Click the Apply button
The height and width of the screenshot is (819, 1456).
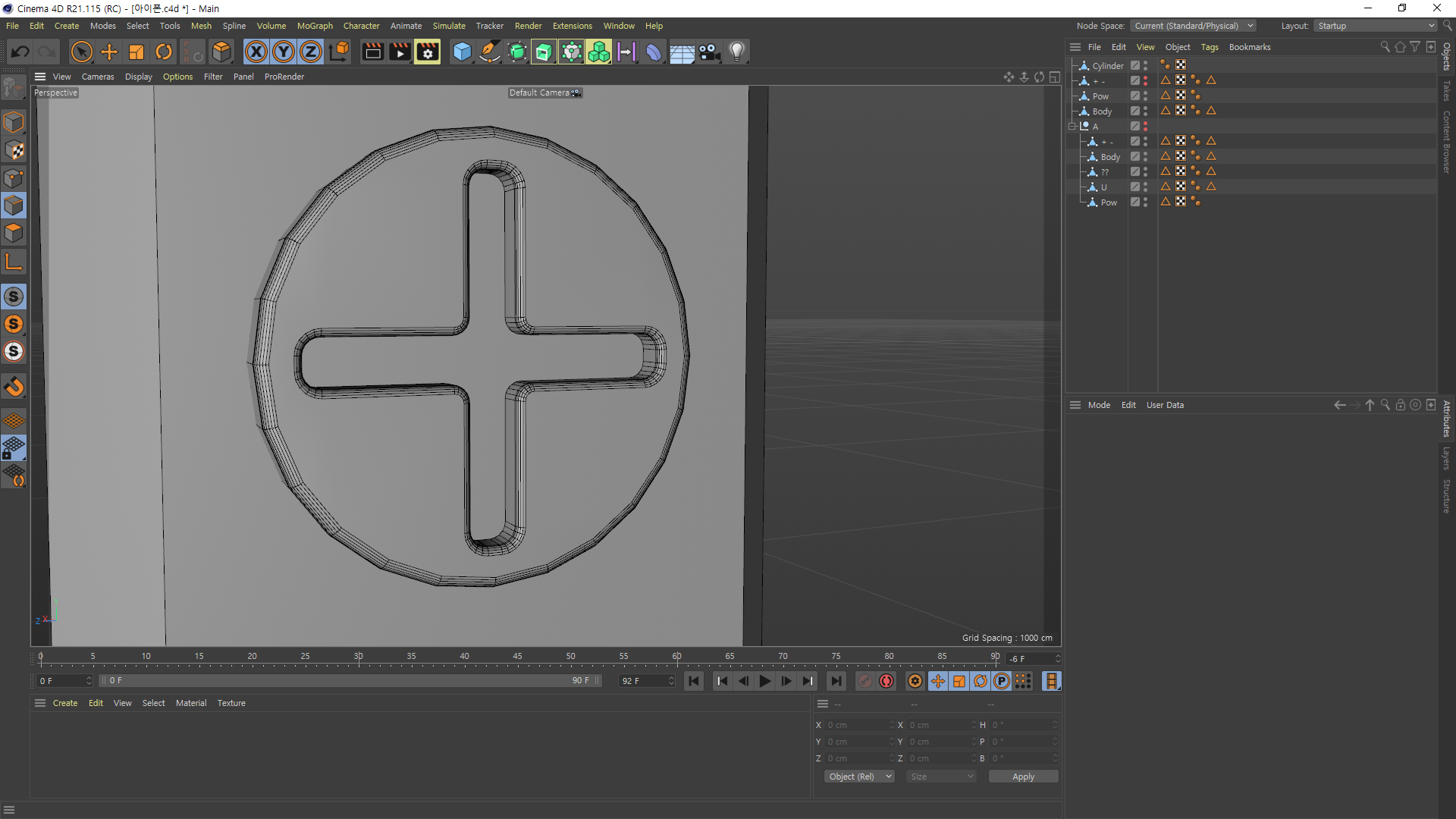(1023, 777)
